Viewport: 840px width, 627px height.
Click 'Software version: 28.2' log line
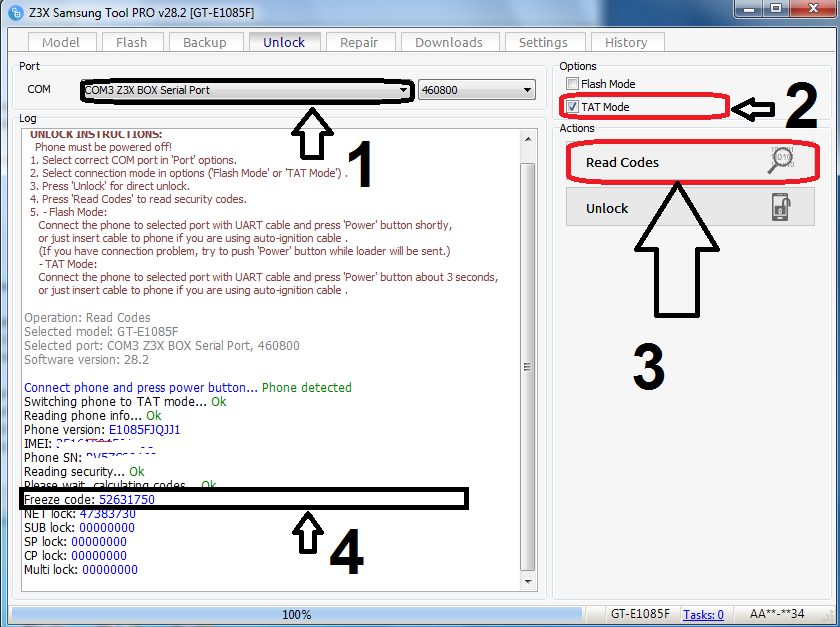86,360
